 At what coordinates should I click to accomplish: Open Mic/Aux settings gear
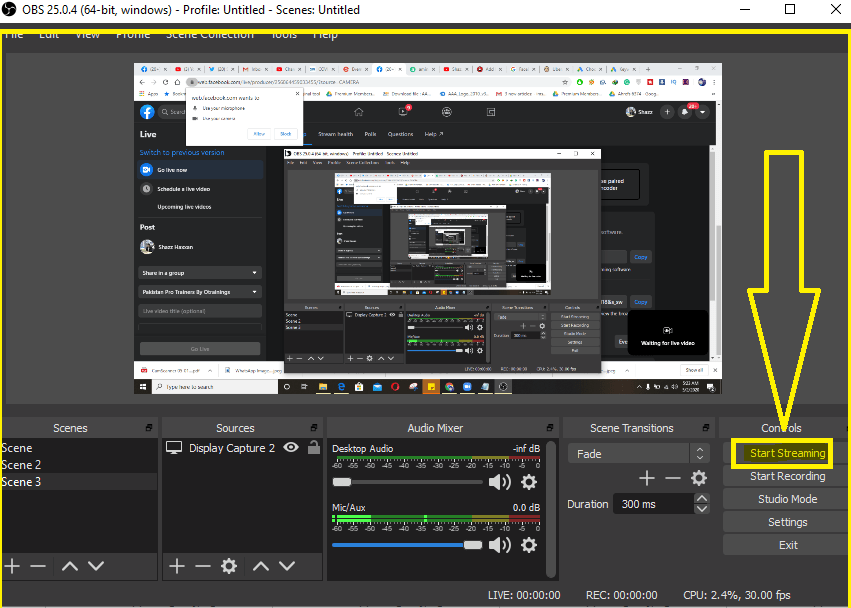click(529, 544)
